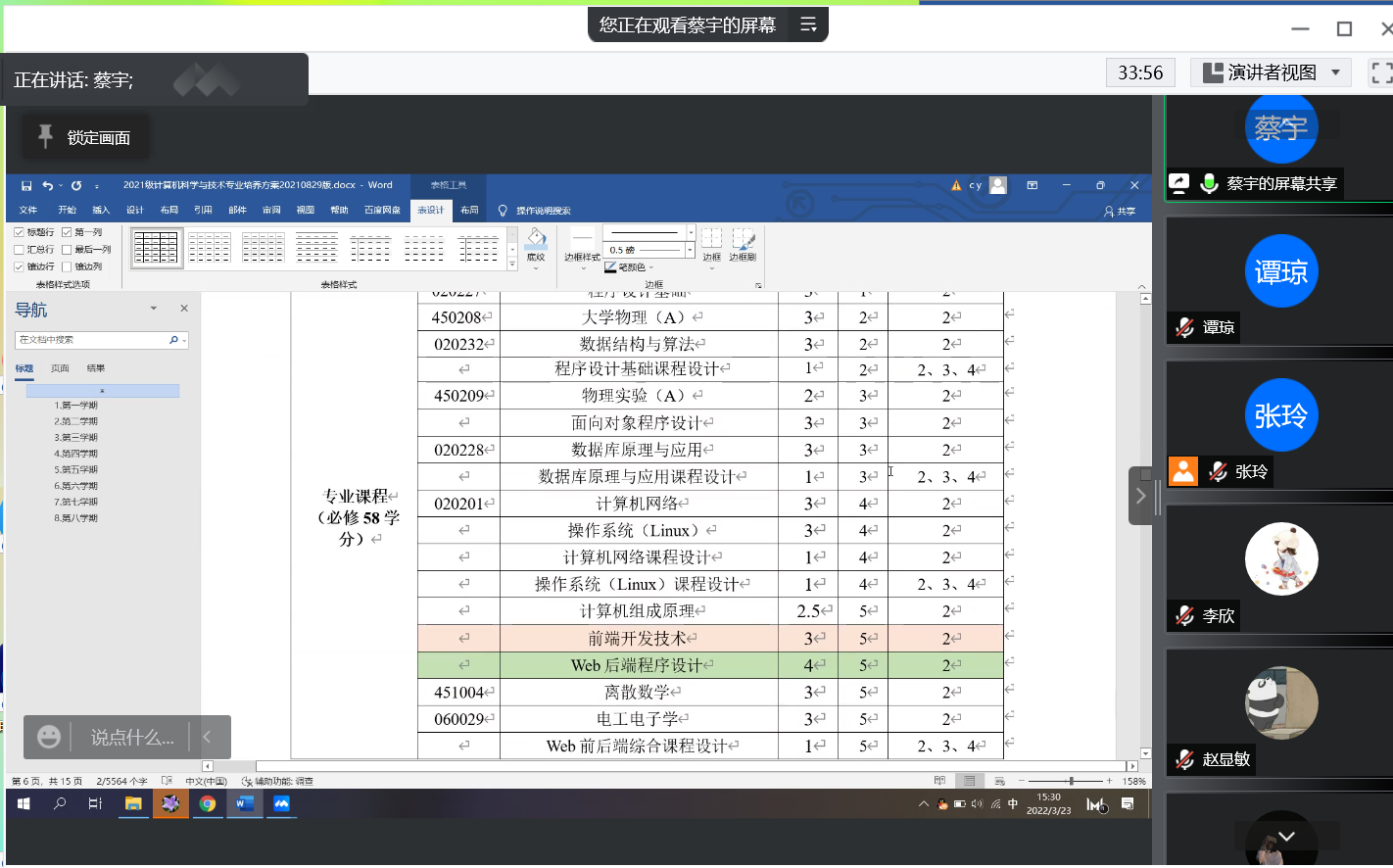Click the magnifier icon in navigation search box

173,340
